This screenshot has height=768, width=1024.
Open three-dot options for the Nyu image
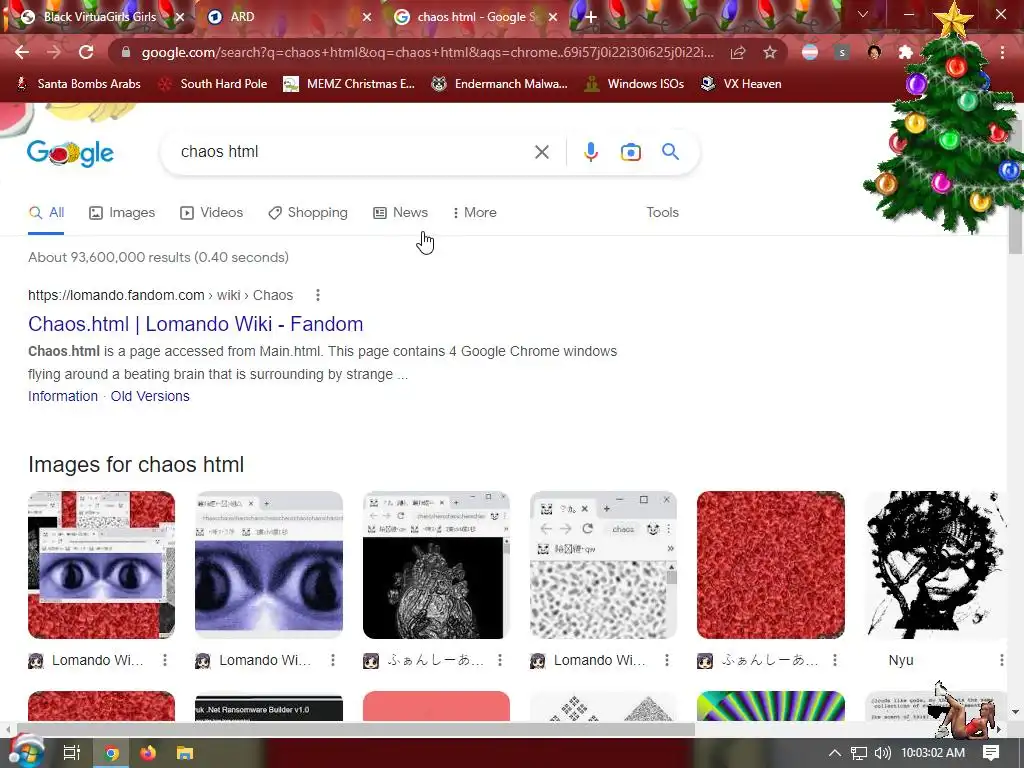(x=1001, y=660)
